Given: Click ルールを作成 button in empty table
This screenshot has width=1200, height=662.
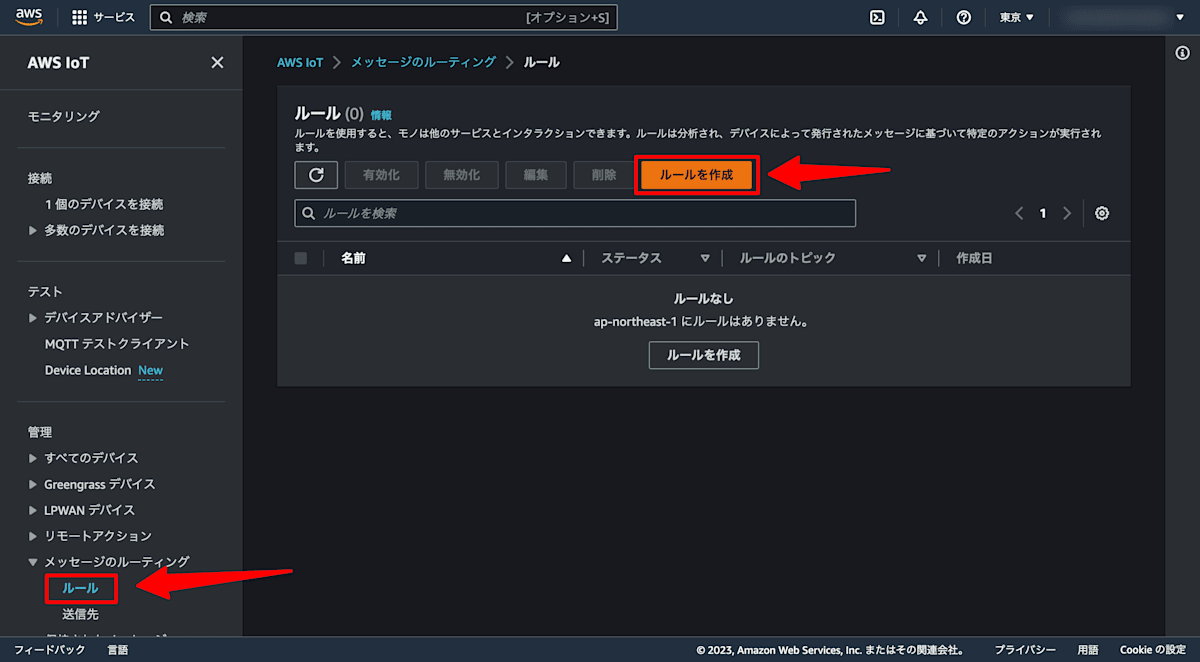Looking at the screenshot, I should [x=704, y=355].
